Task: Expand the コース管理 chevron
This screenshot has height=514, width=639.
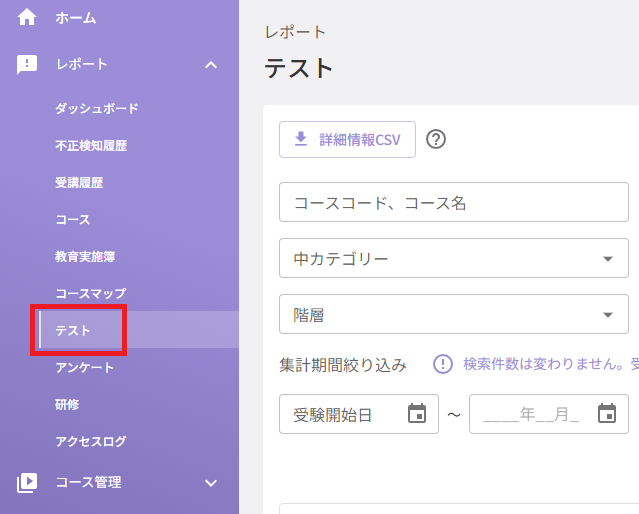Action: (211, 483)
